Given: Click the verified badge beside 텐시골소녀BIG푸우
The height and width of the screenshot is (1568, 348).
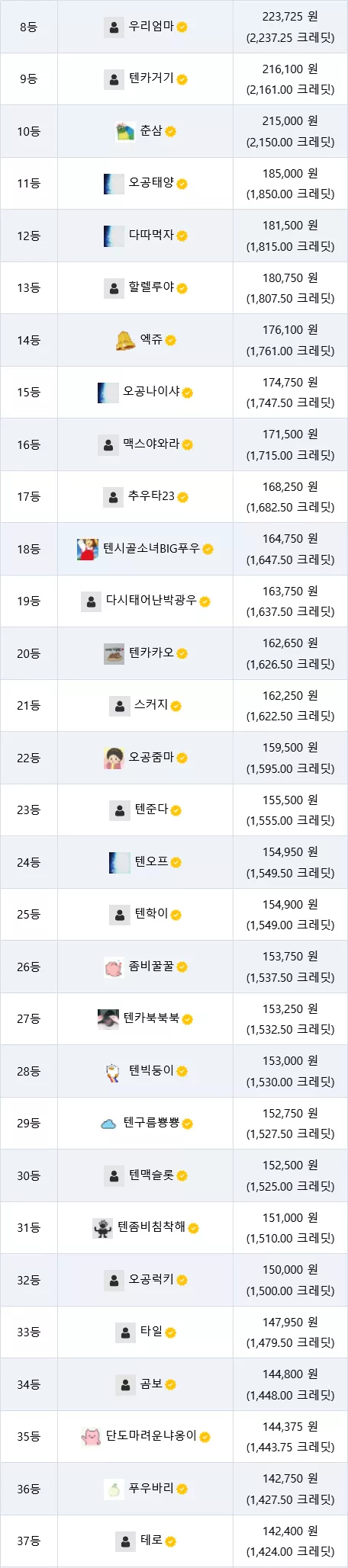Looking at the screenshot, I should (208, 550).
